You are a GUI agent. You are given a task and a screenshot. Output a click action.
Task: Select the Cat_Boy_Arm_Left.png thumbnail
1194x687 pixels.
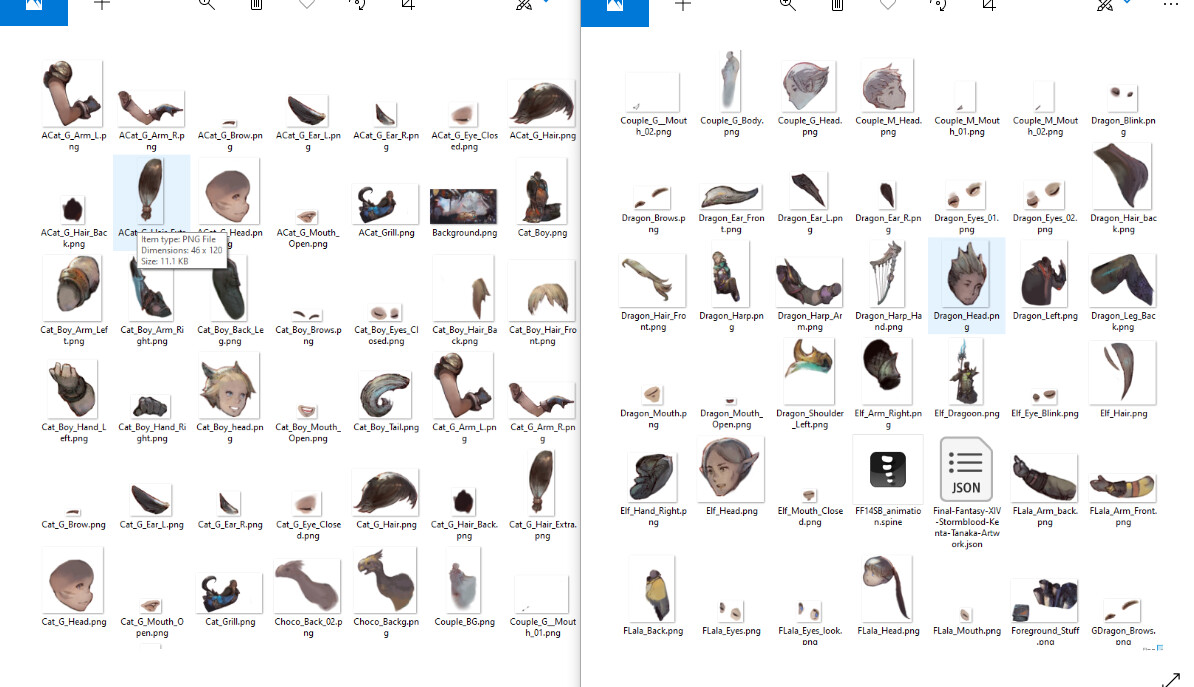click(x=73, y=289)
